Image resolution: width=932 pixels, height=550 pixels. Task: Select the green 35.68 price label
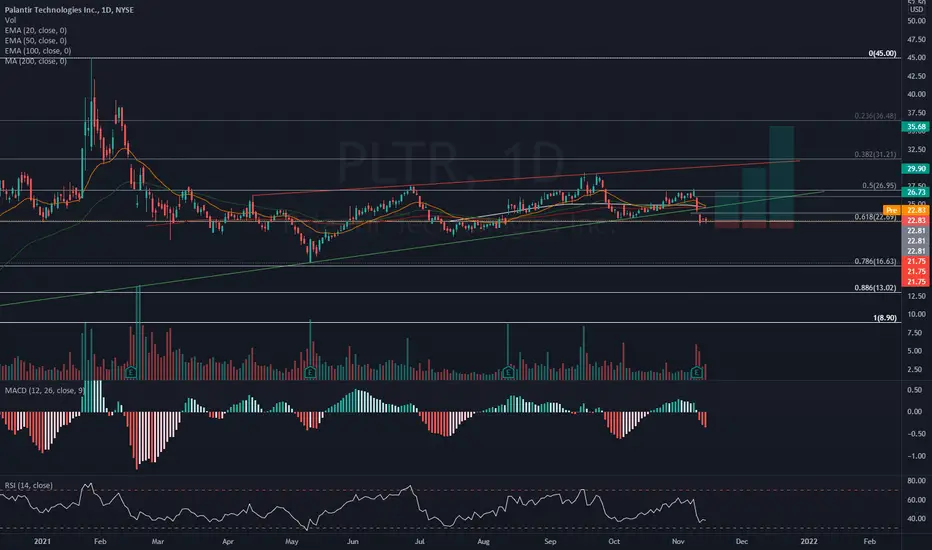(915, 127)
